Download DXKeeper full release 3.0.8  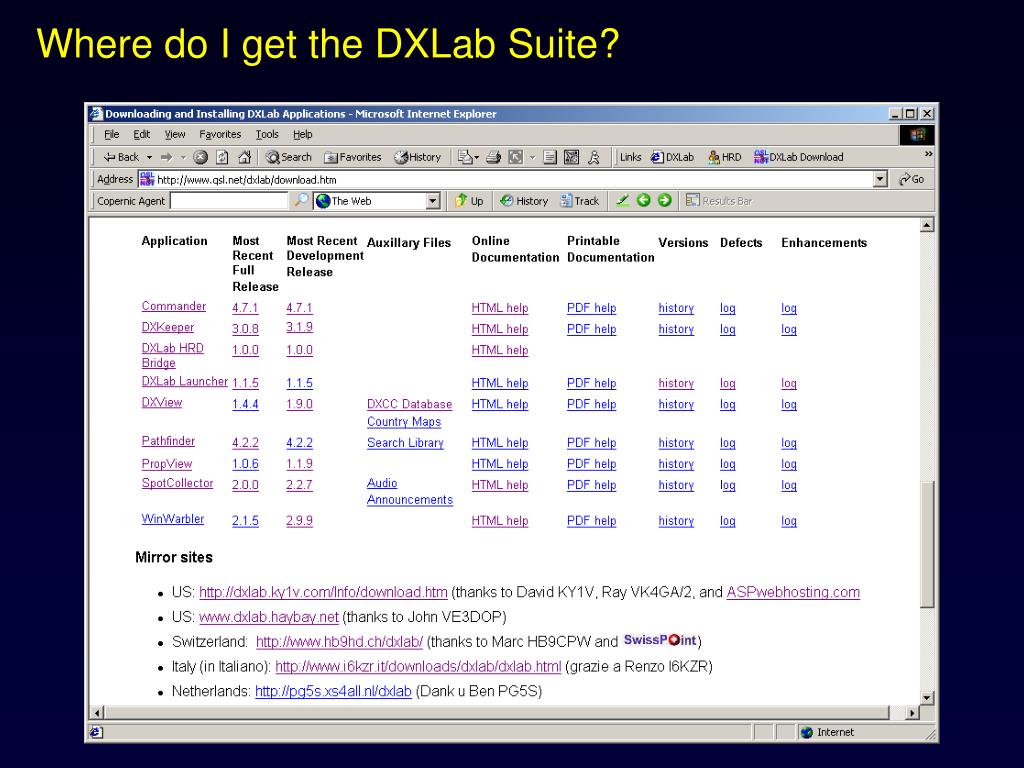[245, 328]
